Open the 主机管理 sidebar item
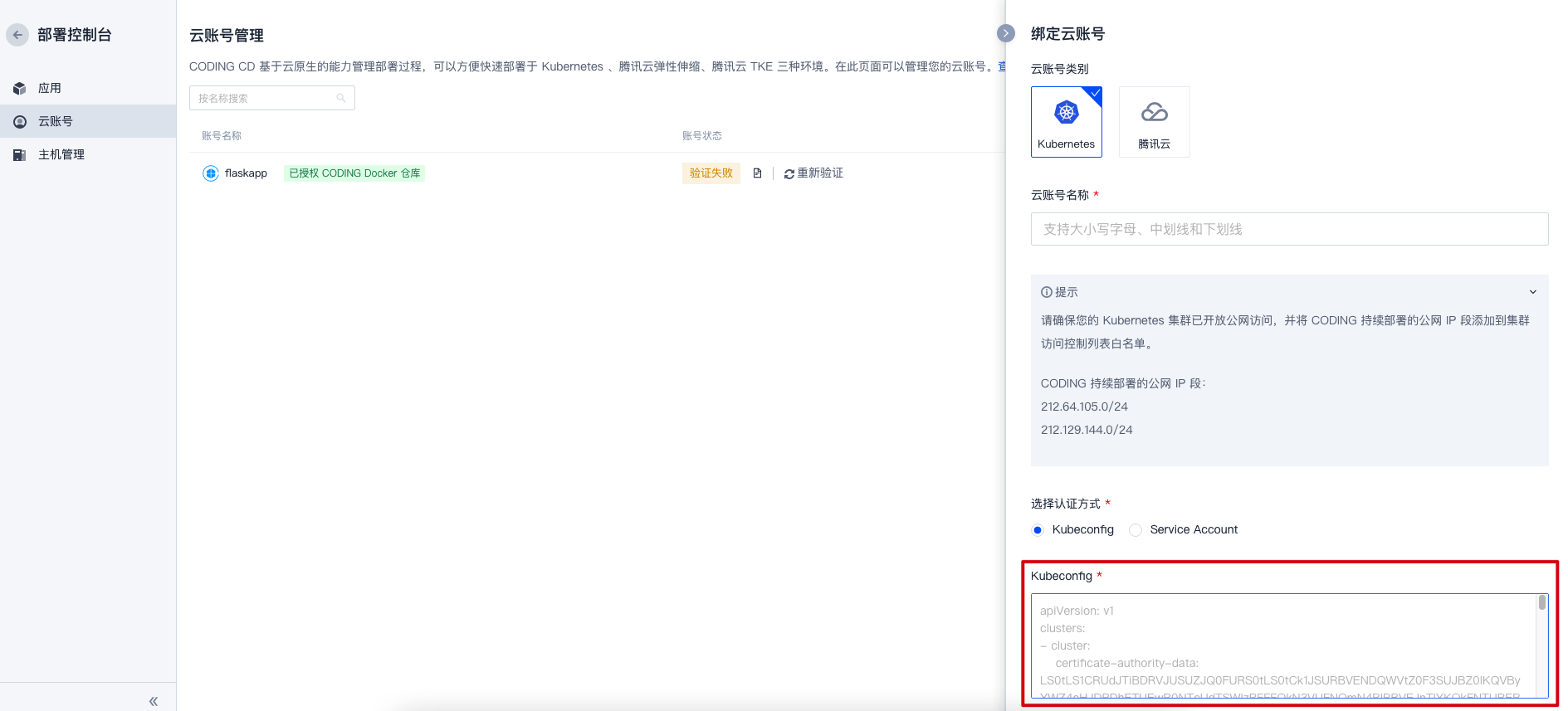This screenshot has height=711, width=1568. click(88, 154)
